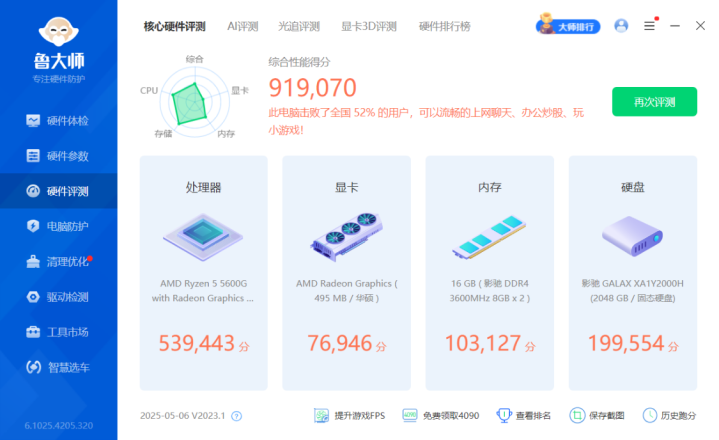719x440 pixels.
Task: Click disk score 199,554
Action: 626,343
